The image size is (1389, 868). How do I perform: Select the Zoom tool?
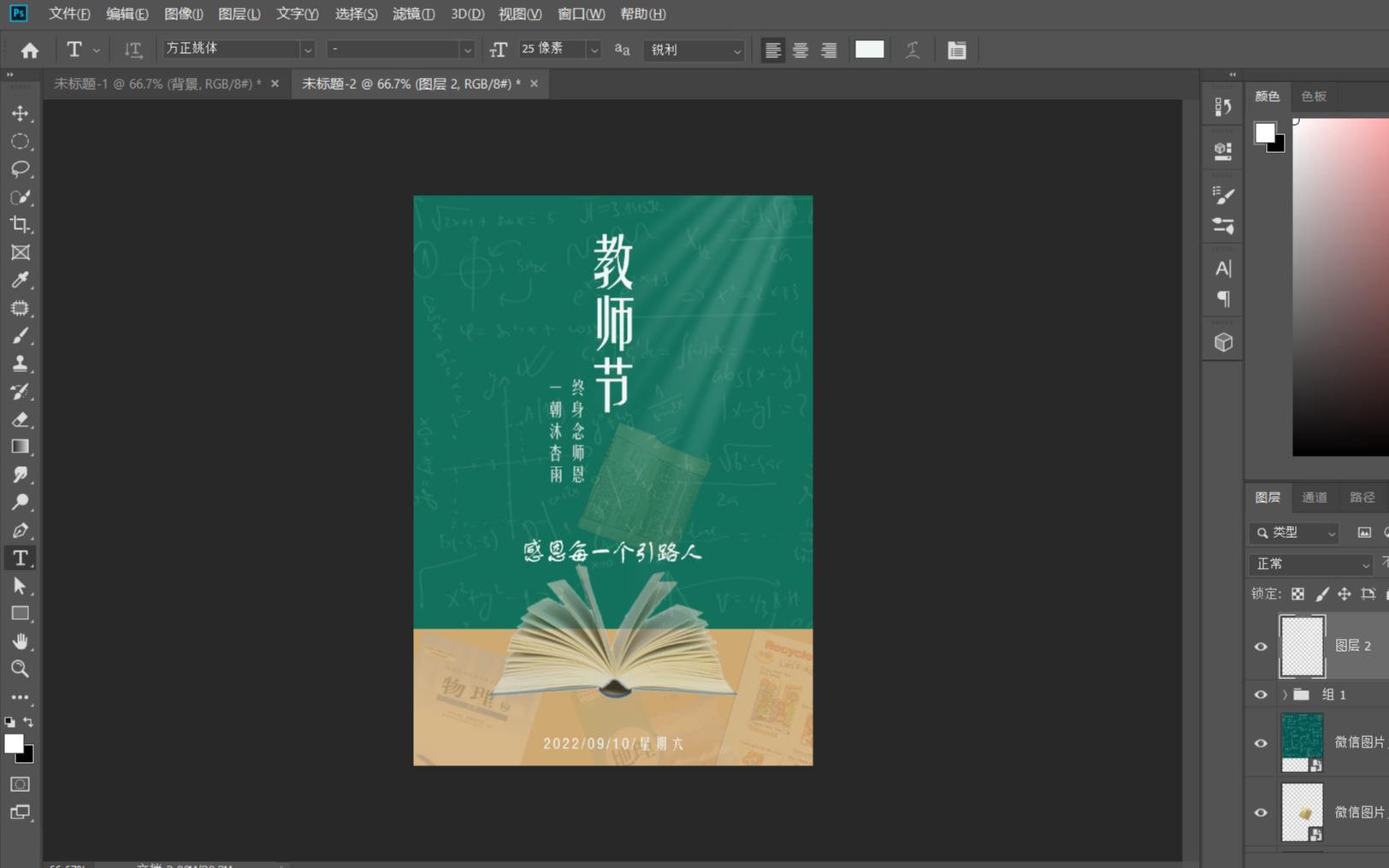click(20, 669)
